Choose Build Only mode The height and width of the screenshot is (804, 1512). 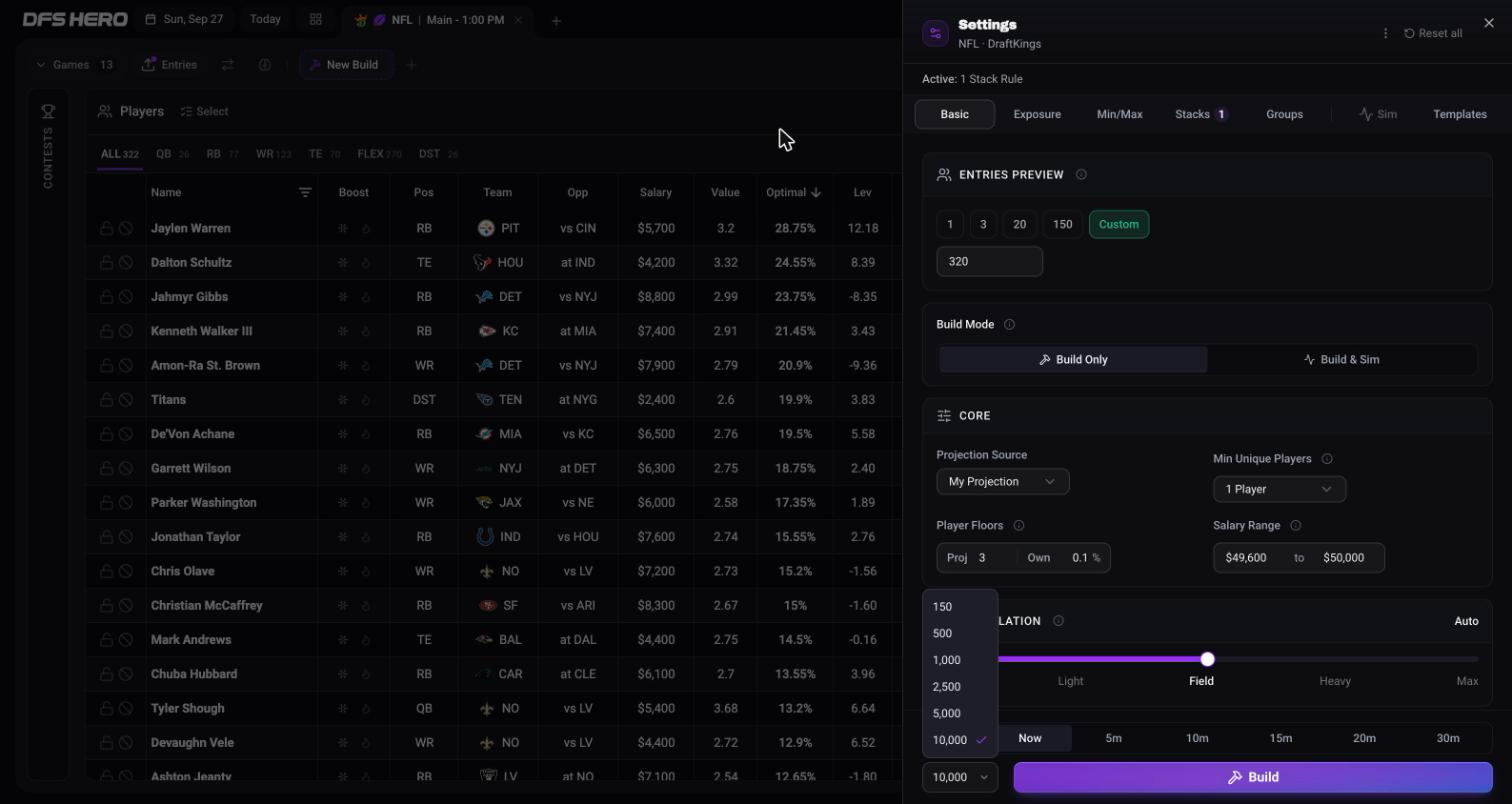(1073, 359)
